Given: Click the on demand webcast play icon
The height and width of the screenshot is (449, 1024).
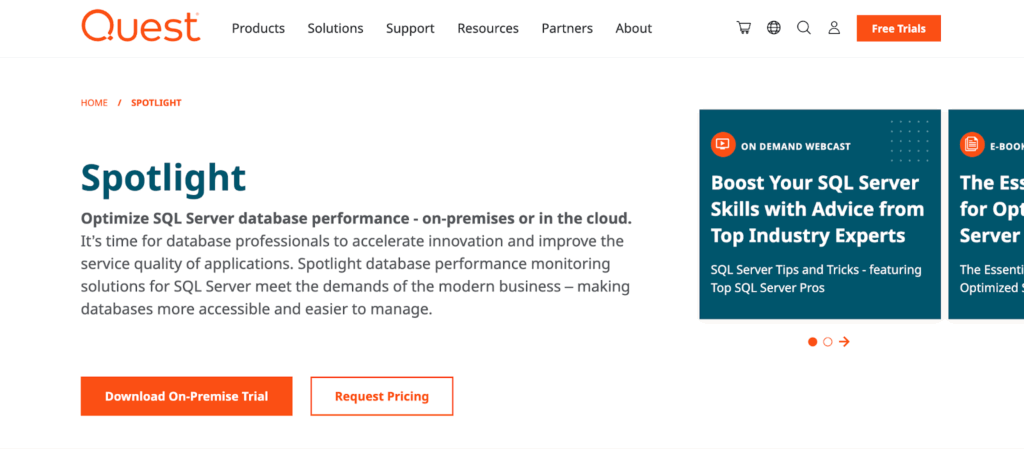Looking at the screenshot, I should coord(722,145).
